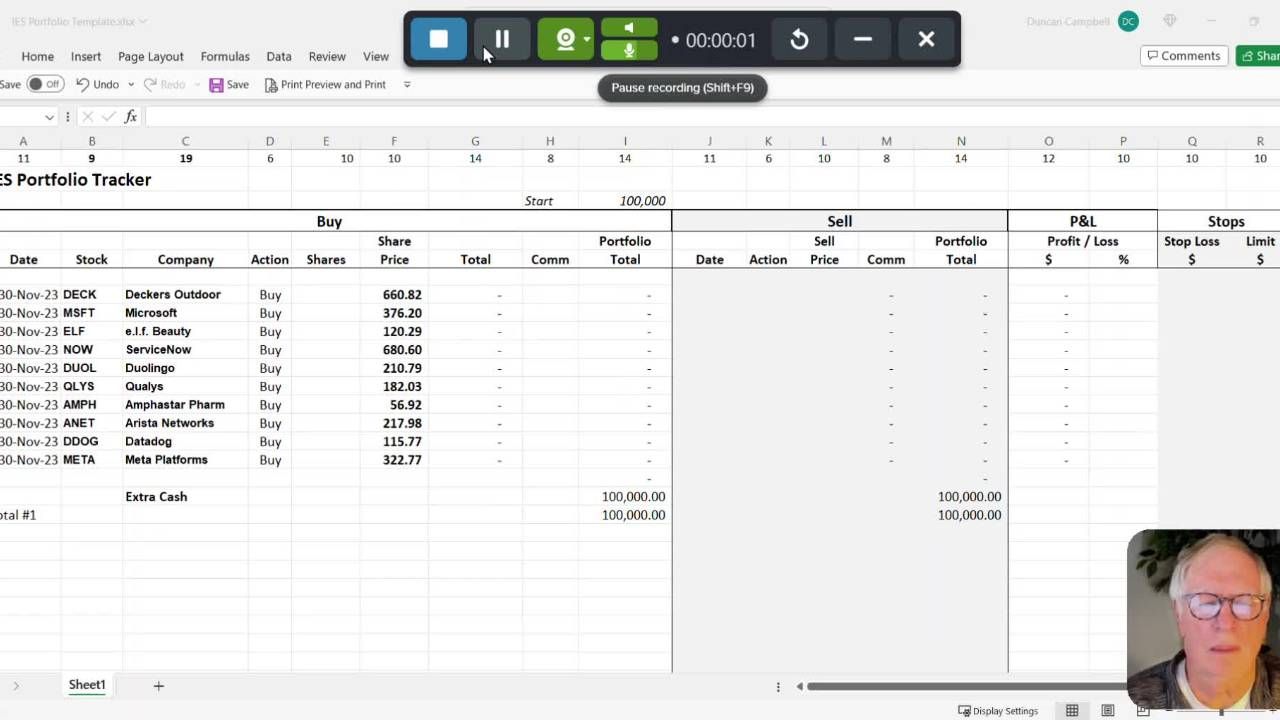Viewport: 1280px width, 720px height.
Task: Confirm the formula bar entry checkmark
Action: (108, 117)
